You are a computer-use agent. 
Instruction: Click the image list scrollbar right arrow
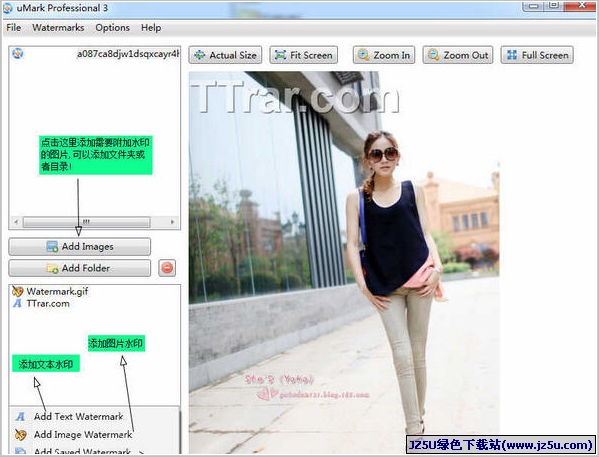(172, 222)
